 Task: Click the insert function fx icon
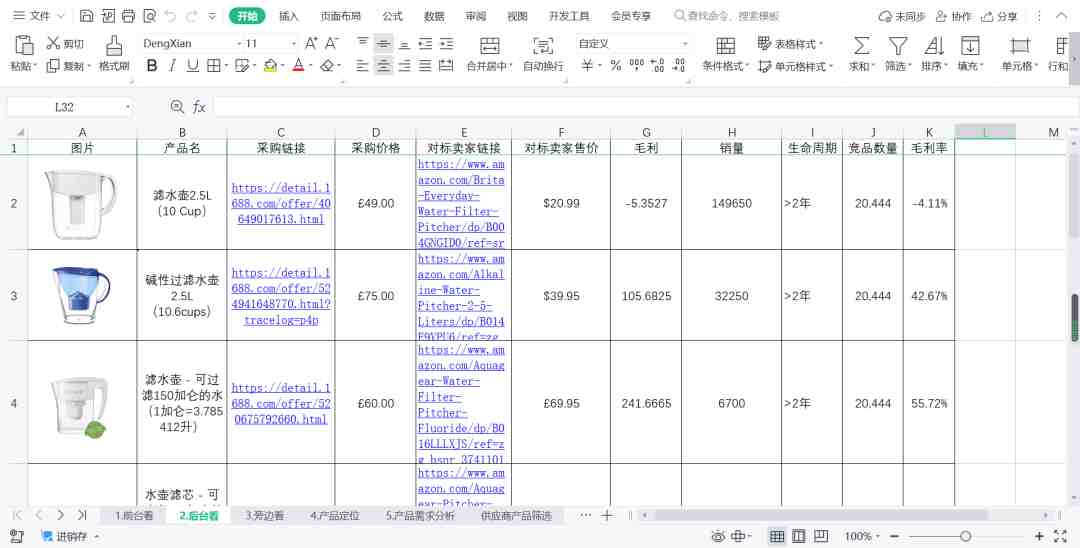199,107
